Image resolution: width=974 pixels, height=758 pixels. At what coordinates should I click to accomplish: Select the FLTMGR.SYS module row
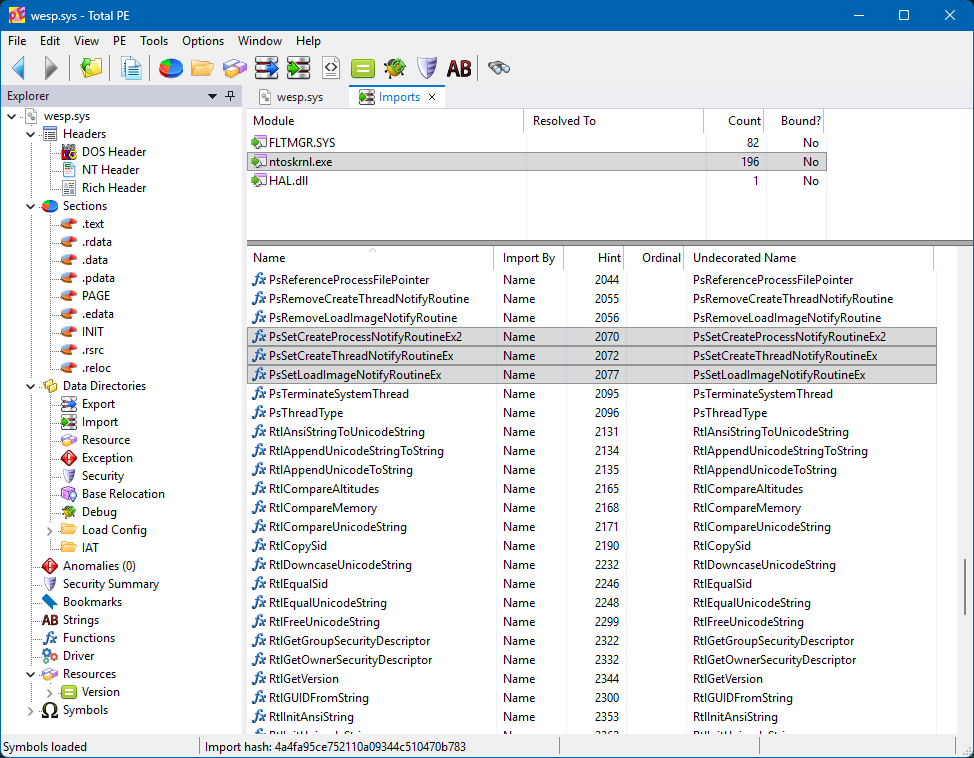pyautogui.click(x=537, y=143)
